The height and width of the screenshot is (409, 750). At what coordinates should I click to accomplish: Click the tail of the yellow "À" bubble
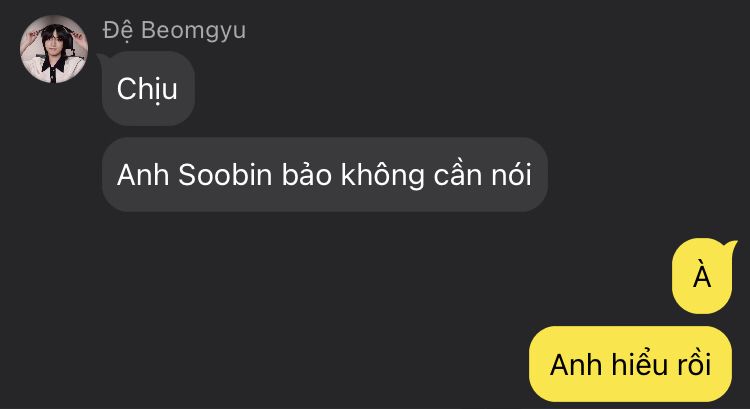[730, 247]
